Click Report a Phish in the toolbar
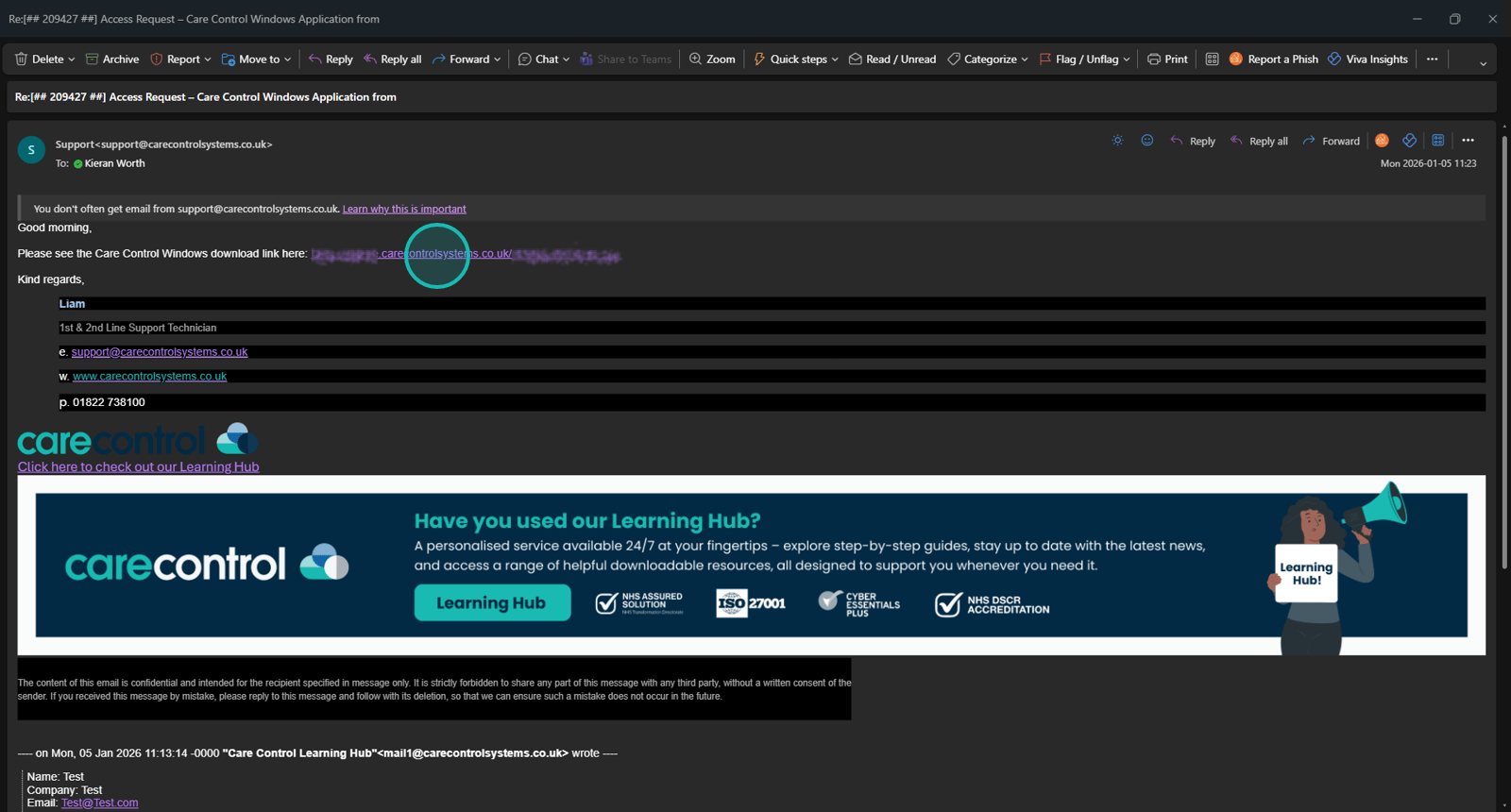Image resolution: width=1511 pixels, height=812 pixels. tap(1273, 59)
